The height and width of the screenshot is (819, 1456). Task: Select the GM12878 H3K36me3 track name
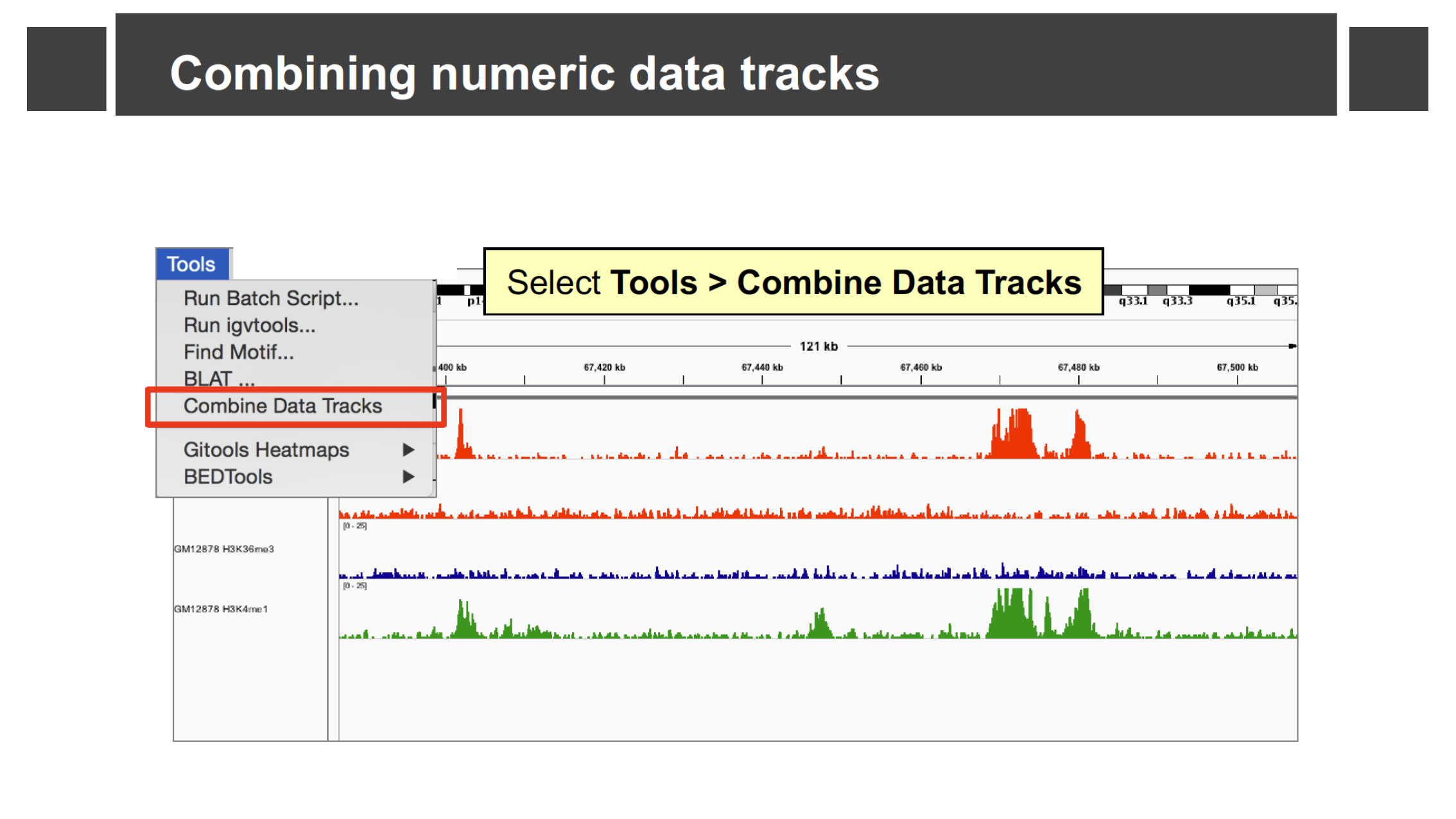pyautogui.click(x=224, y=549)
